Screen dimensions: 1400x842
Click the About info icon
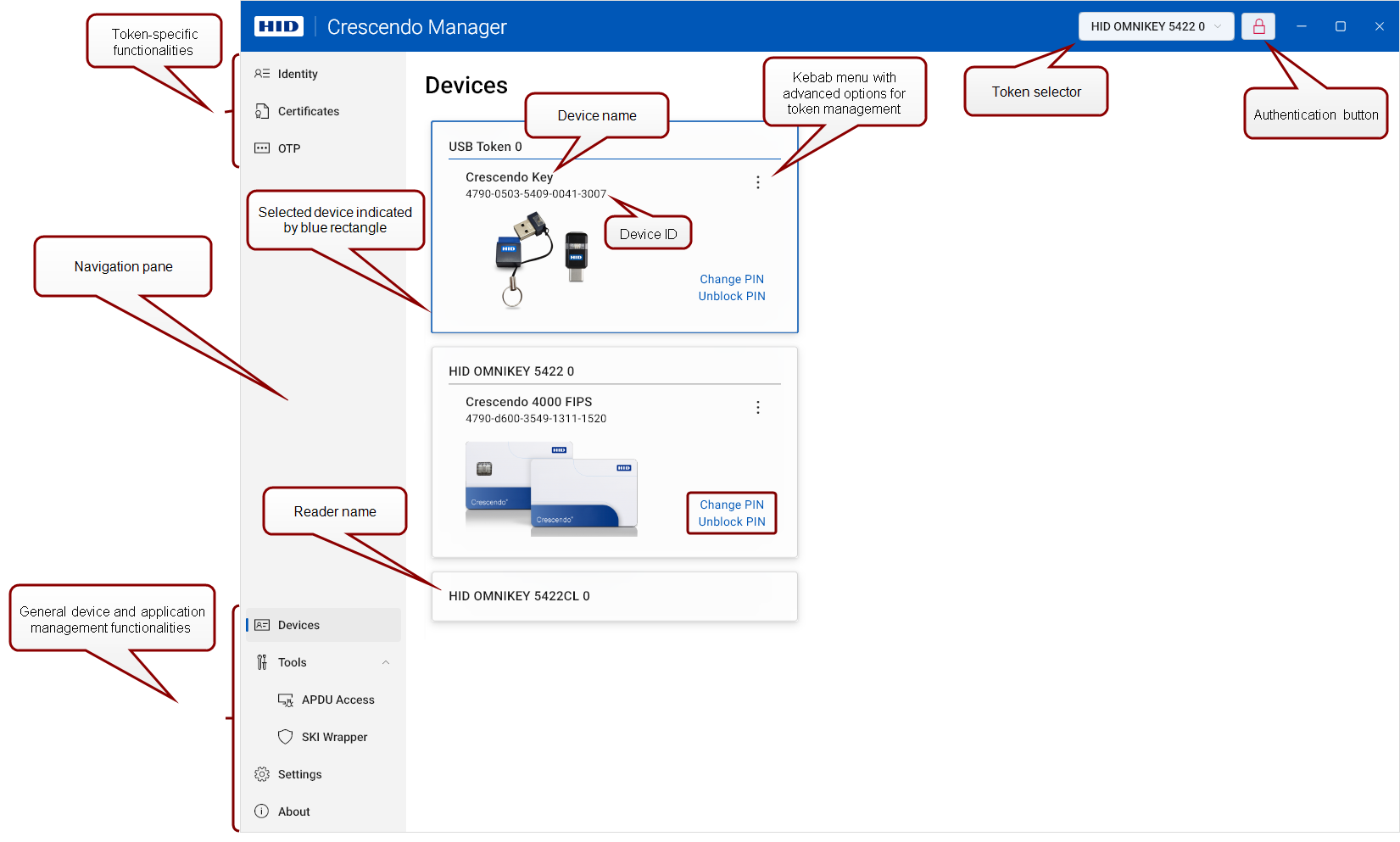coord(262,811)
